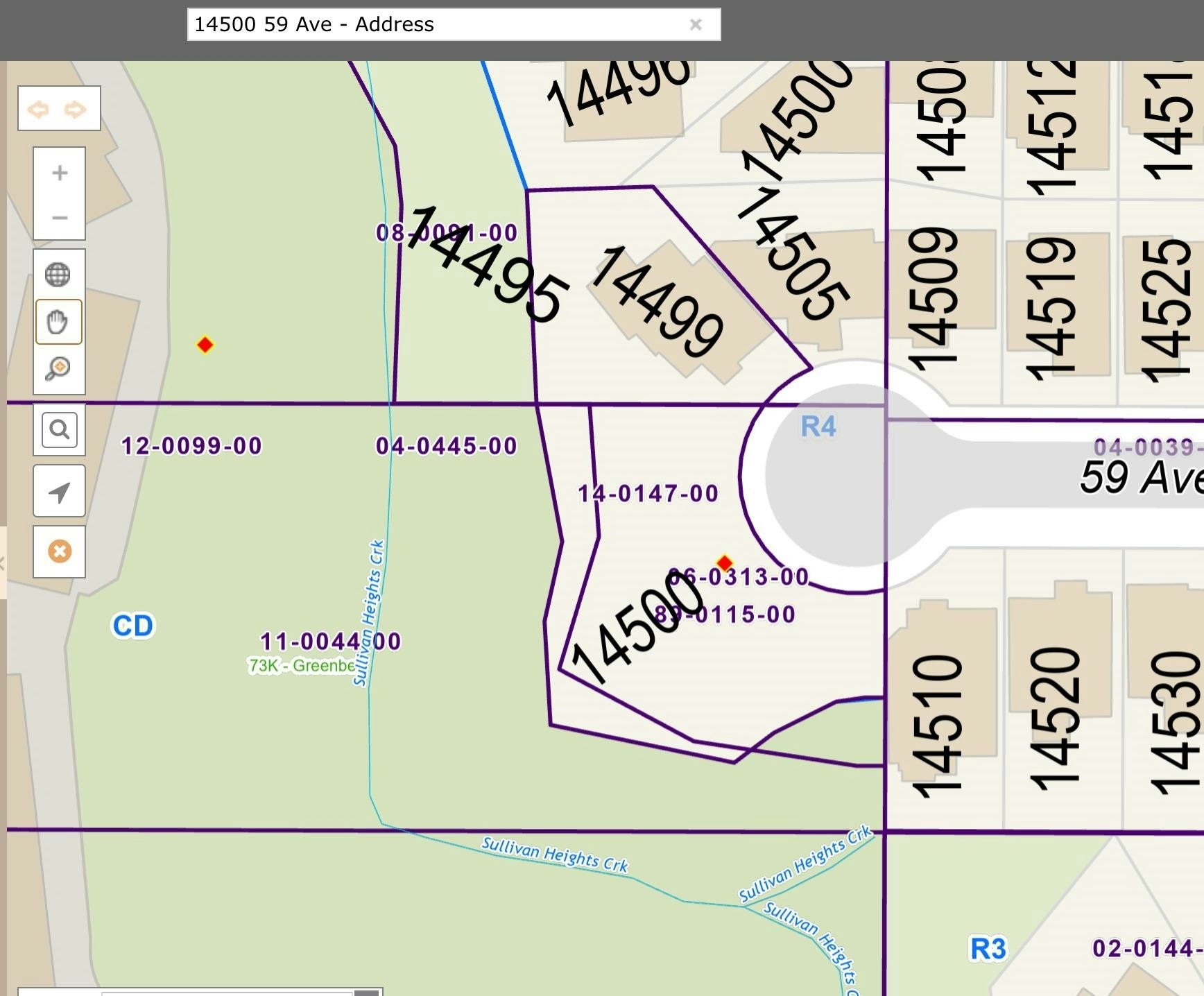
Task: Click lot label 14495
Action: (x=487, y=264)
